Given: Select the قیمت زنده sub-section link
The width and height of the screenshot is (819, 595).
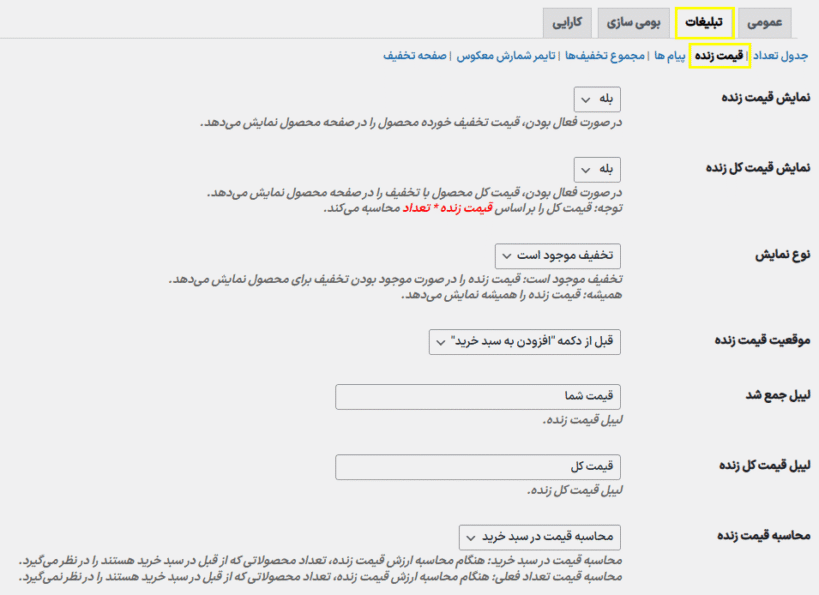Looking at the screenshot, I should pos(719,55).
